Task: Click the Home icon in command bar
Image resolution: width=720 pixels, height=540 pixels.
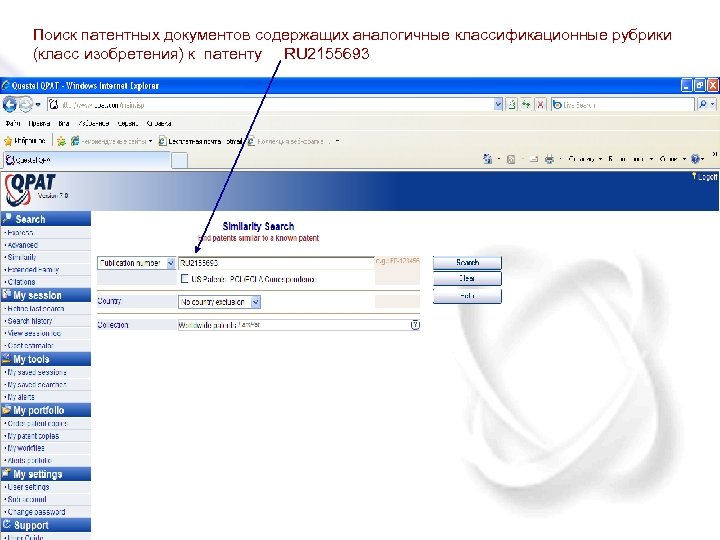Action: pyautogui.click(x=487, y=159)
